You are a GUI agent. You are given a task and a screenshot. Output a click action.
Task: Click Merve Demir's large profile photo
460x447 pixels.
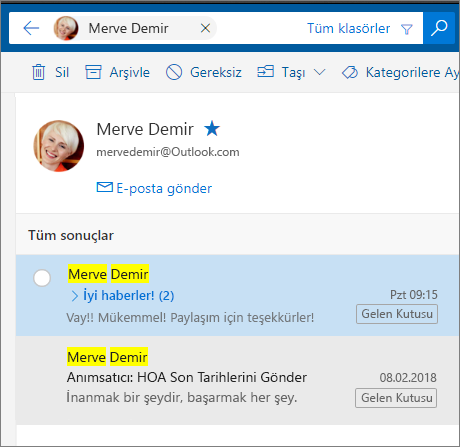click(x=59, y=146)
